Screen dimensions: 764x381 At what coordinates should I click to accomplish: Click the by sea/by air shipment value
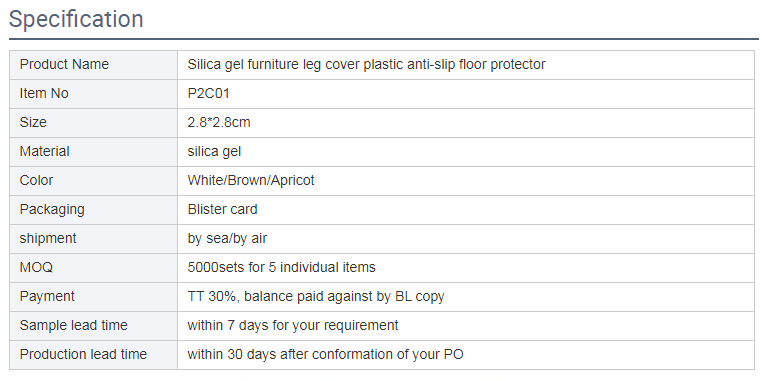coord(227,239)
